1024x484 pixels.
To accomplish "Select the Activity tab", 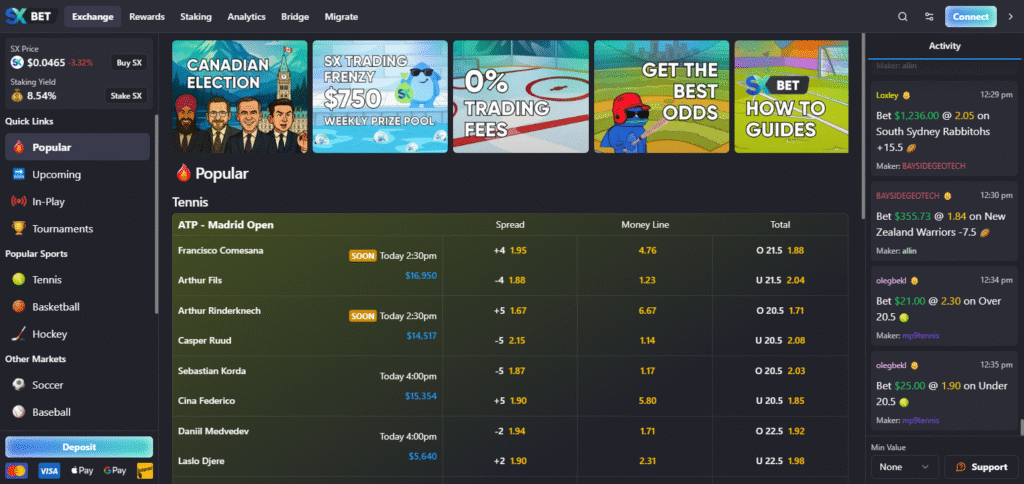I will point(944,46).
